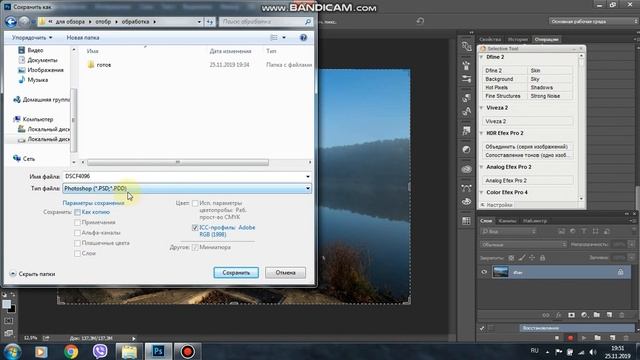
Task: Filter layers by adjustment layers icon
Action: coord(573,231)
